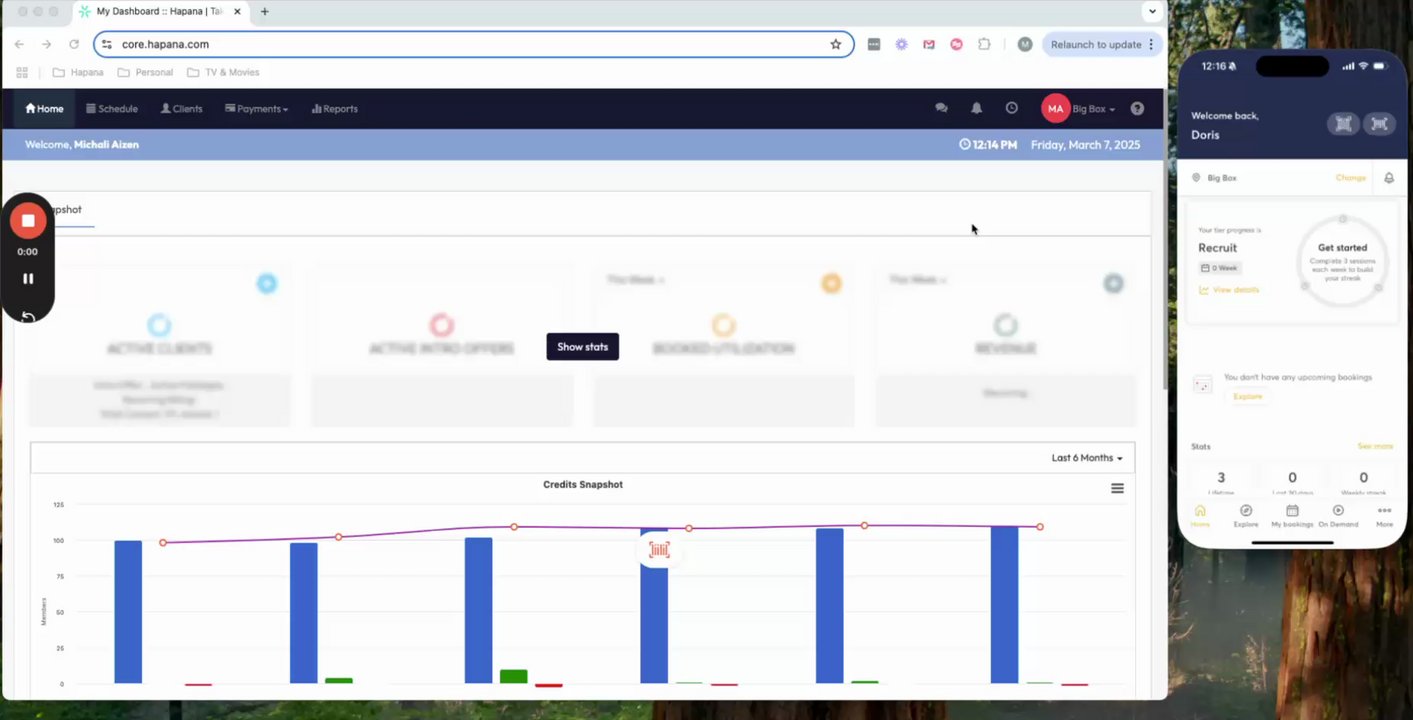Go to the Clients page

tap(181, 109)
